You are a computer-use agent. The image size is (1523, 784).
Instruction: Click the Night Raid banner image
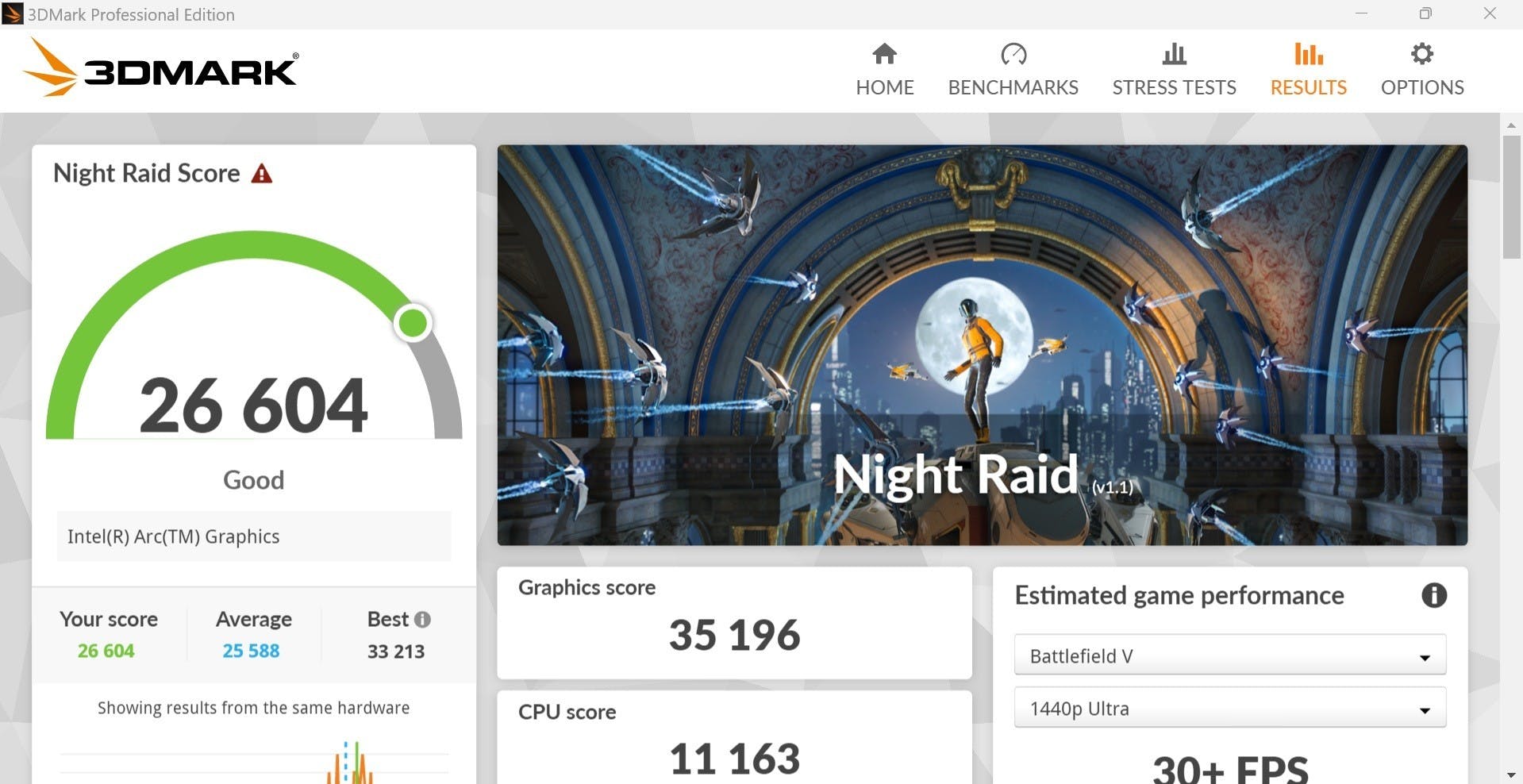coord(982,344)
